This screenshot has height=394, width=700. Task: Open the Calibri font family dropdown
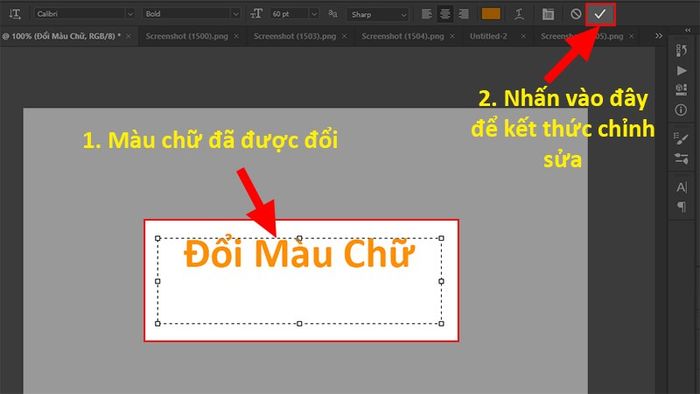pyautogui.click(x=84, y=14)
